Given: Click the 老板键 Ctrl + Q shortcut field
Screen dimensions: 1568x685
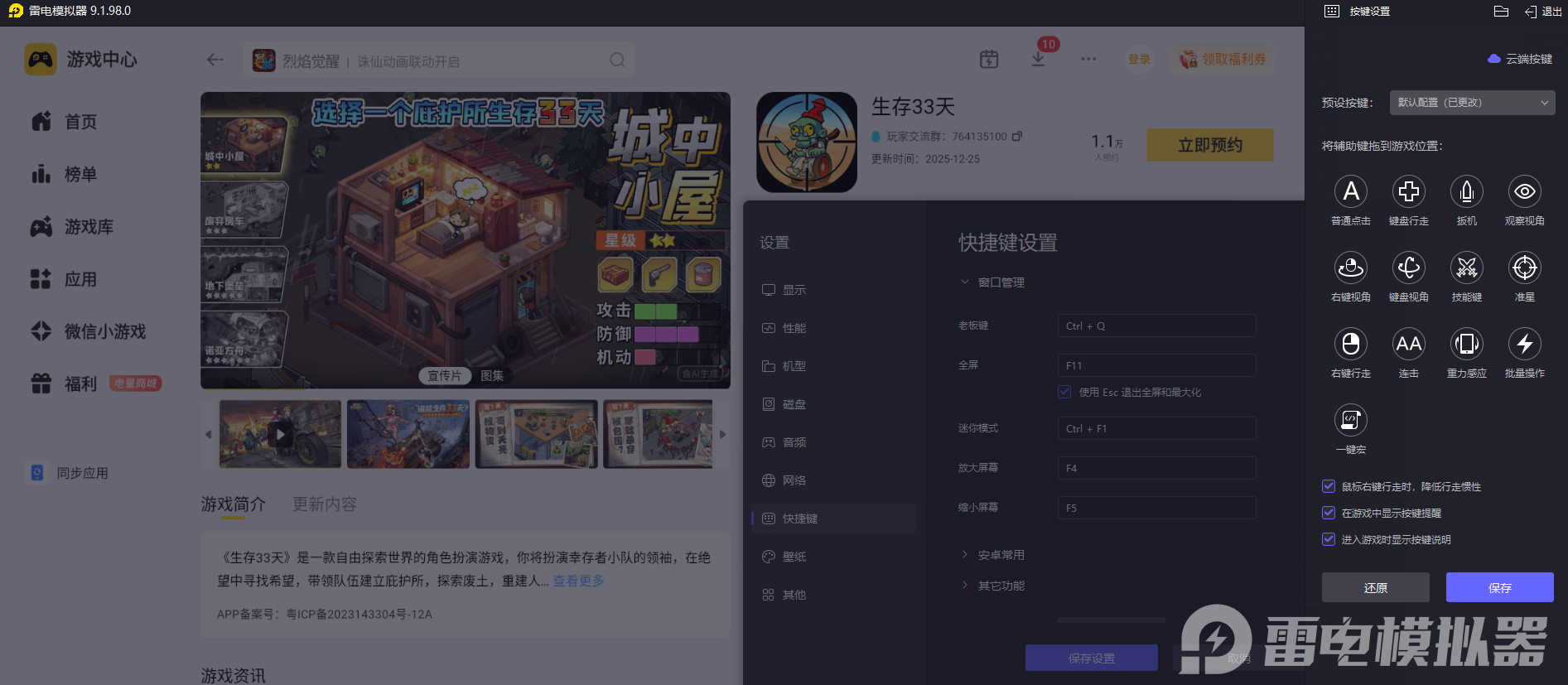Looking at the screenshot, I should pyautogui.click(x=1157, y=326).
